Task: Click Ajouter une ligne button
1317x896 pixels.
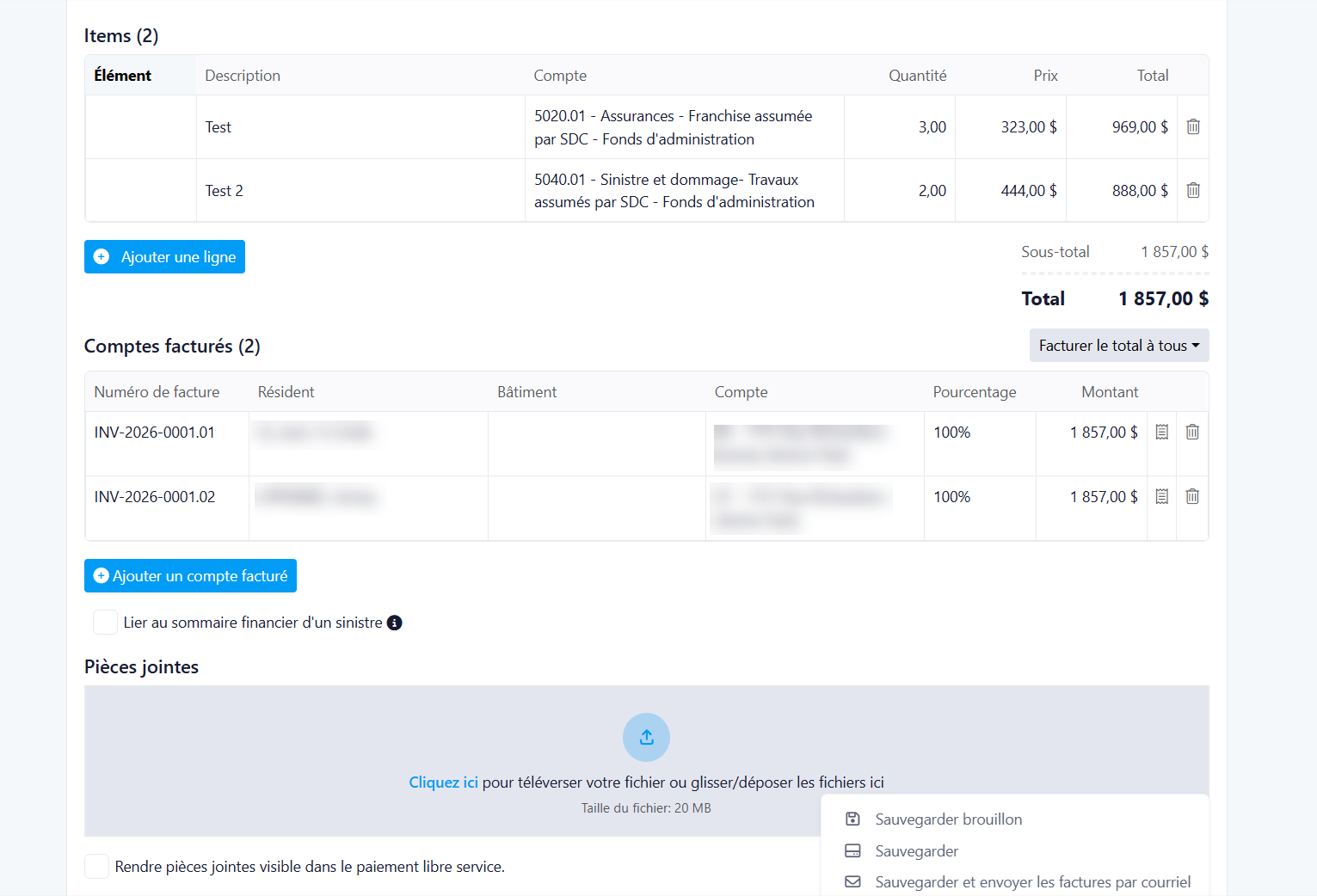Action: tap(164, 256)
